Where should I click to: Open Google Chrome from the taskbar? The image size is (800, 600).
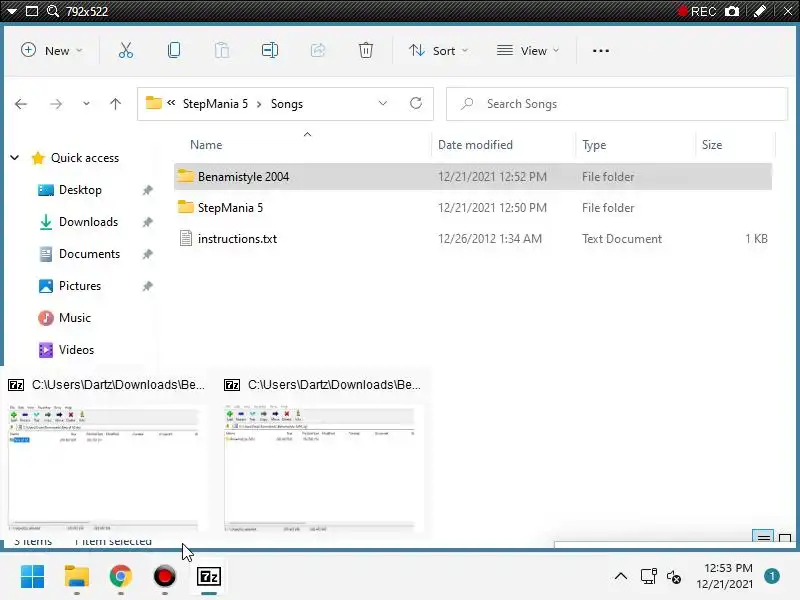click(x=120, y=577)
